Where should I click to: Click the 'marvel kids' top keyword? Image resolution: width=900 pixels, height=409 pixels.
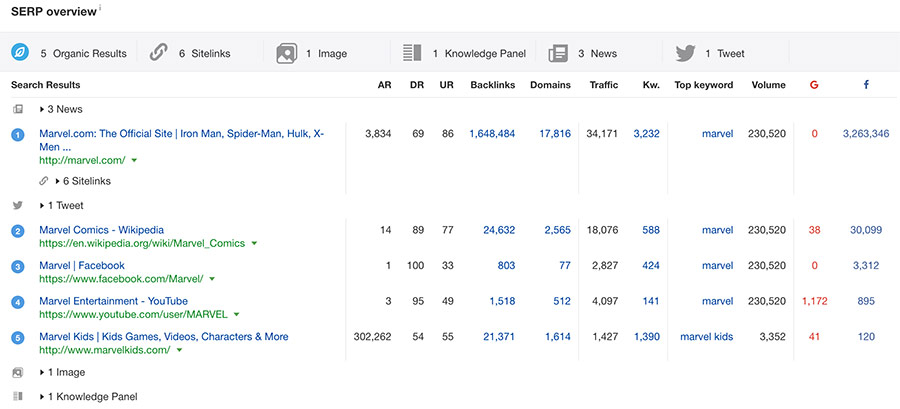[706, 337]
